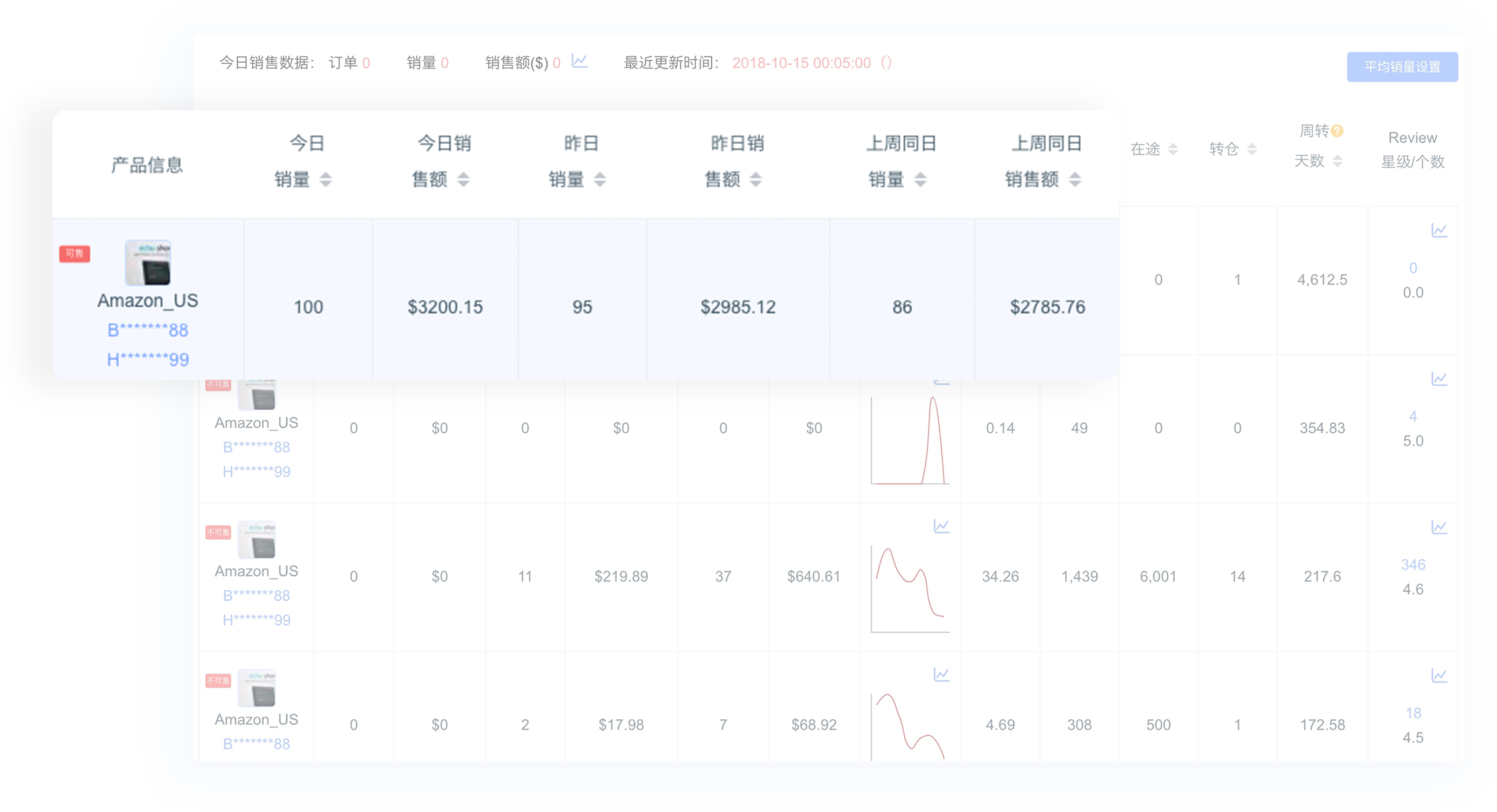
Task: Open sales trend chart icon beside $640.61
Action: tap(942, 526)
